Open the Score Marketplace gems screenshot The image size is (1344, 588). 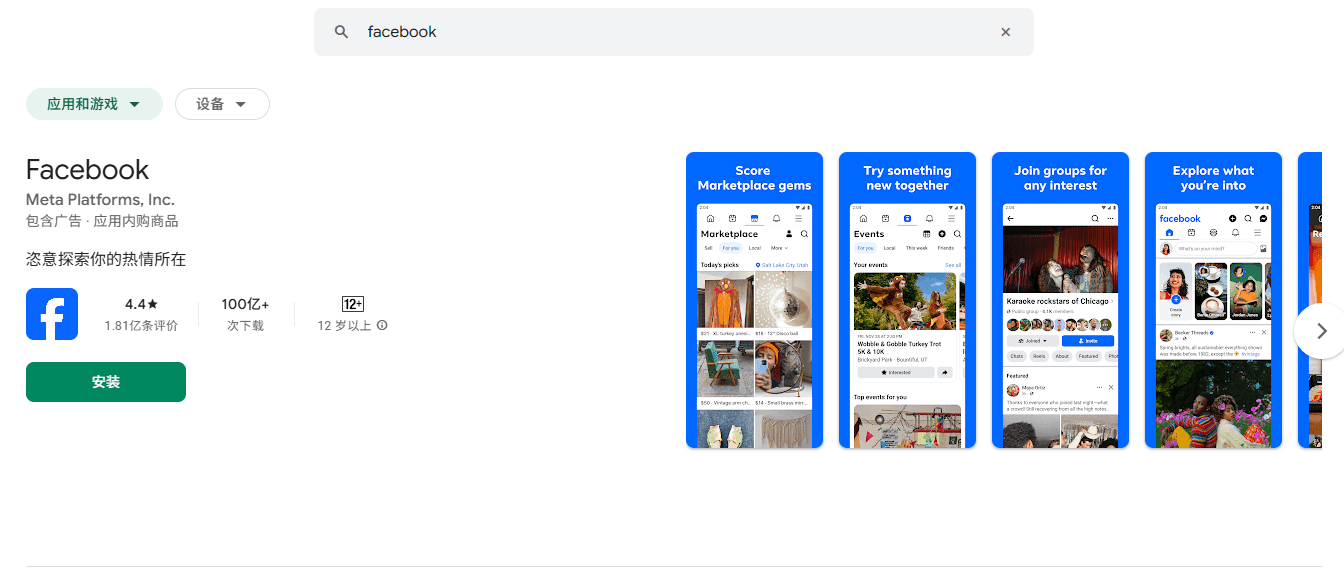coord(754,298)
